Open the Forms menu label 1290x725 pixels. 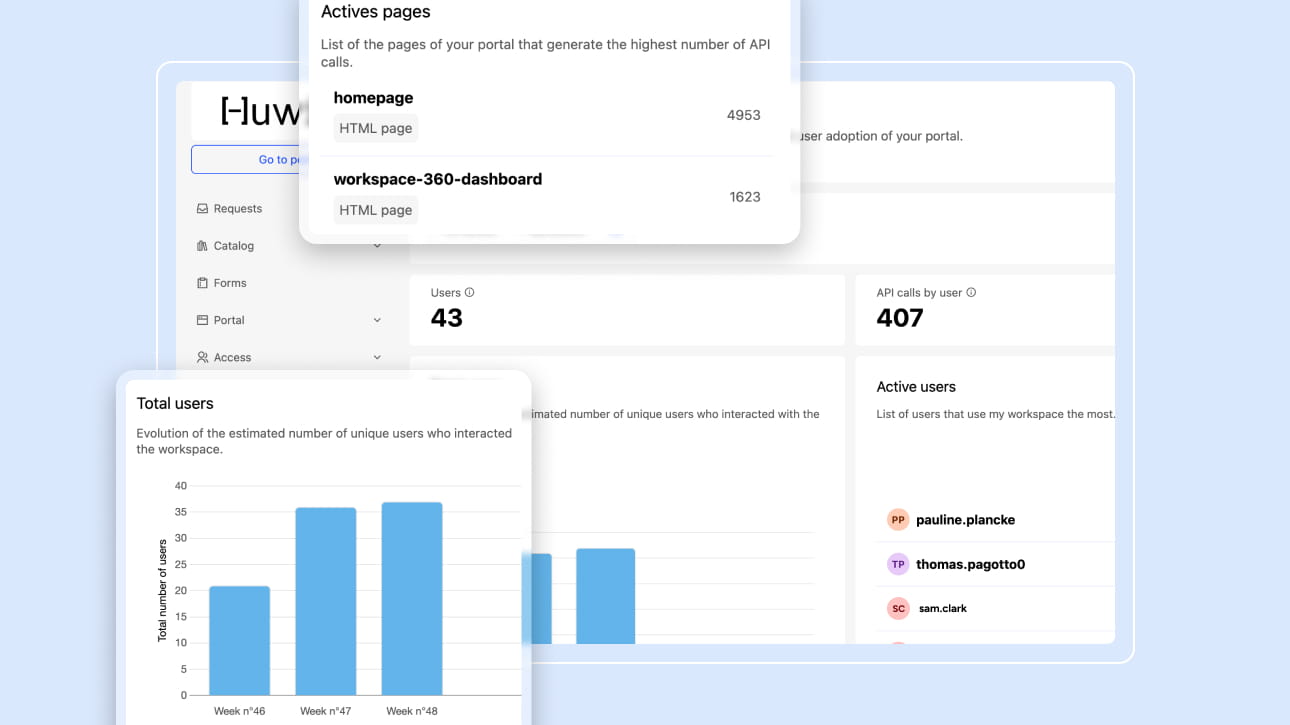pyautogui.click(x=230, y=283)
